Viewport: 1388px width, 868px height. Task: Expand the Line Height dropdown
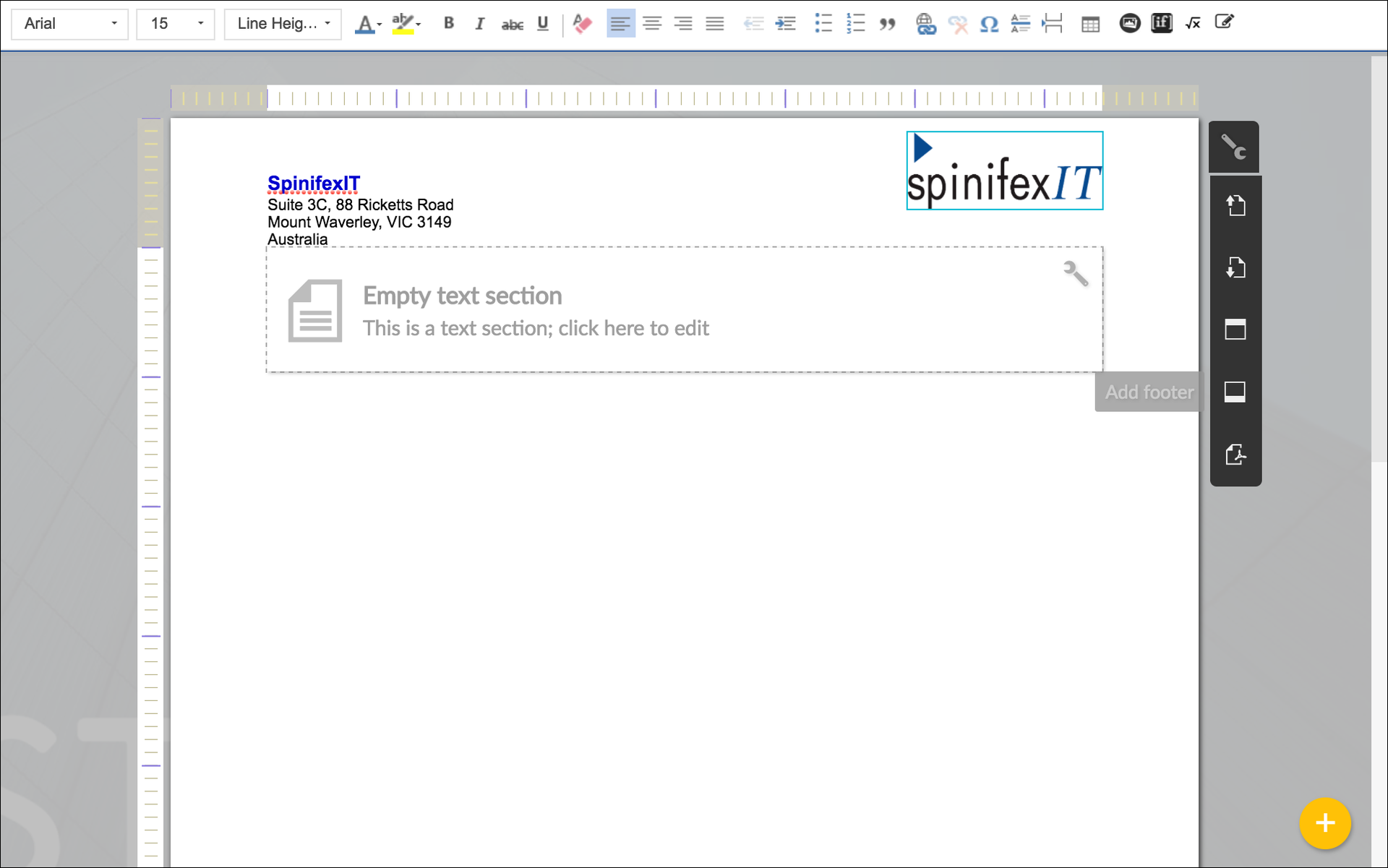click(283, 23)
